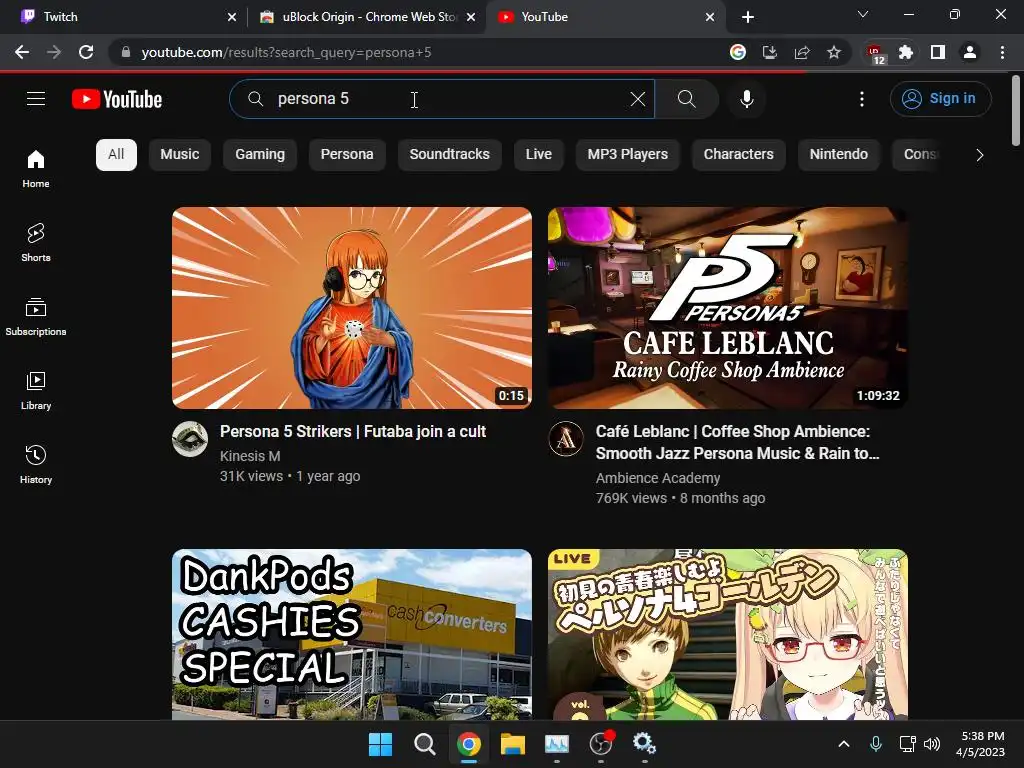
Task: Open Subscriptions in the sidebar
Action: coord(36,317)
